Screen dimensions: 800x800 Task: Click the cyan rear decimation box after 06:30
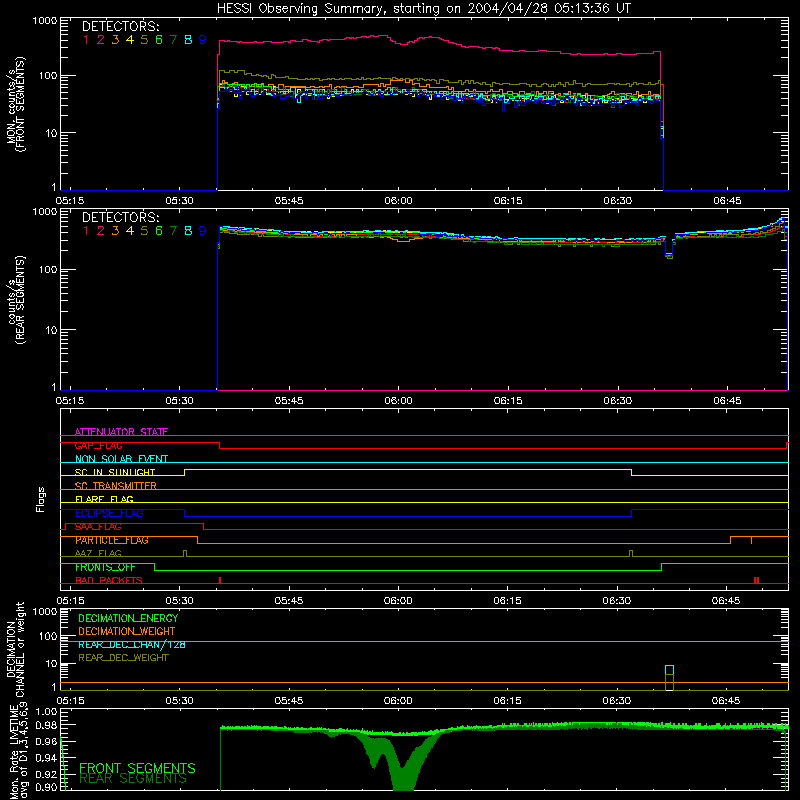669,670
